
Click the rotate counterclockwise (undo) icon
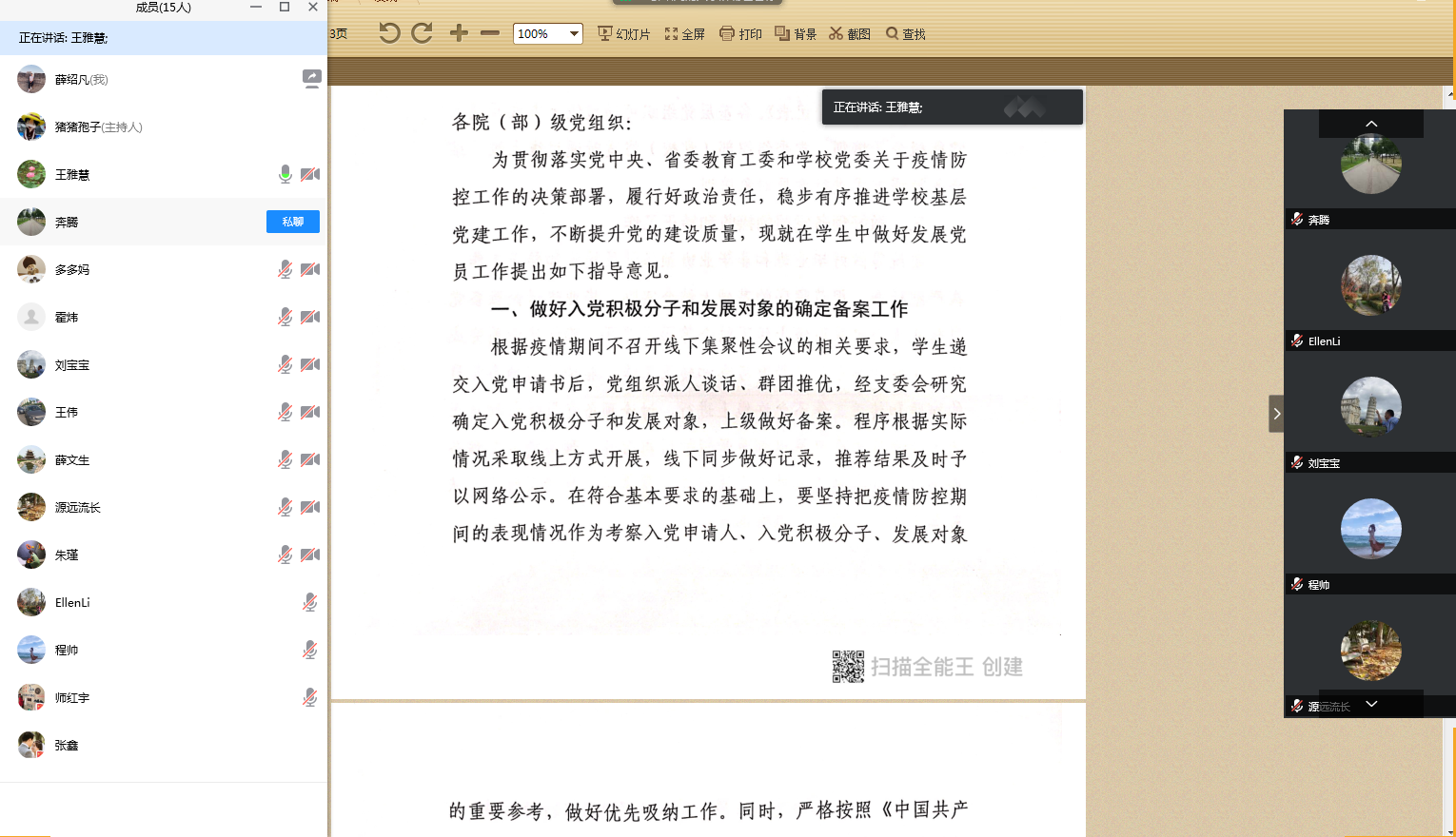(x=388, y=33)
